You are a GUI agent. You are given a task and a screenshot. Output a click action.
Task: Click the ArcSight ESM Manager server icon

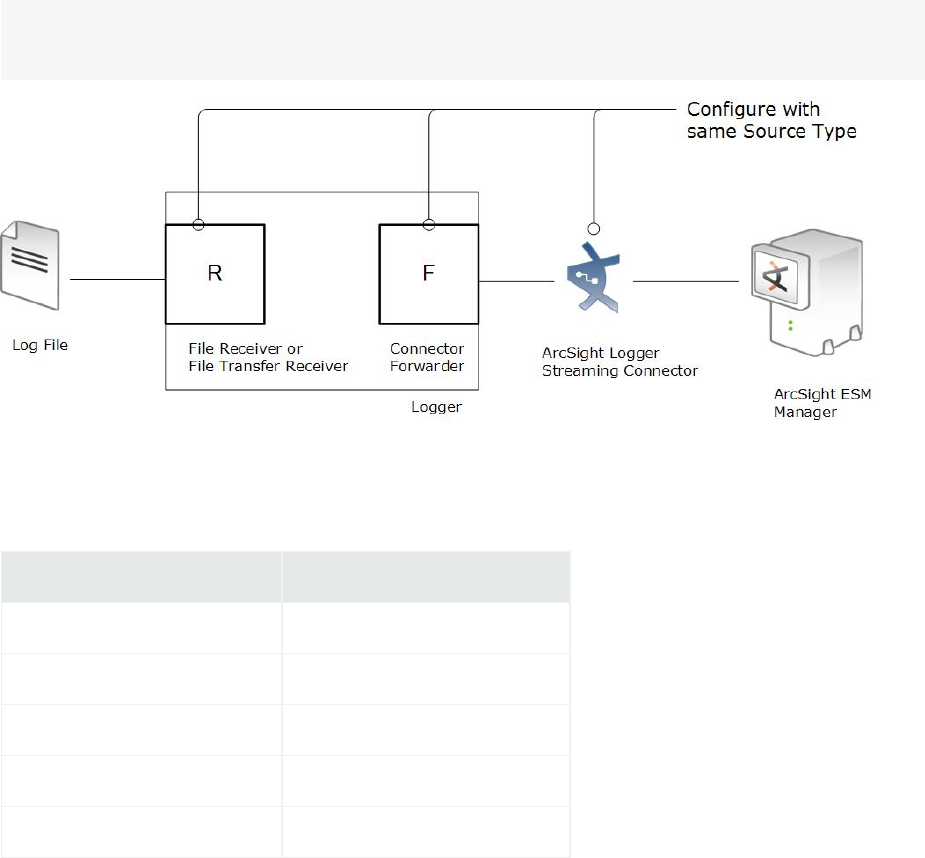(807, 293)
